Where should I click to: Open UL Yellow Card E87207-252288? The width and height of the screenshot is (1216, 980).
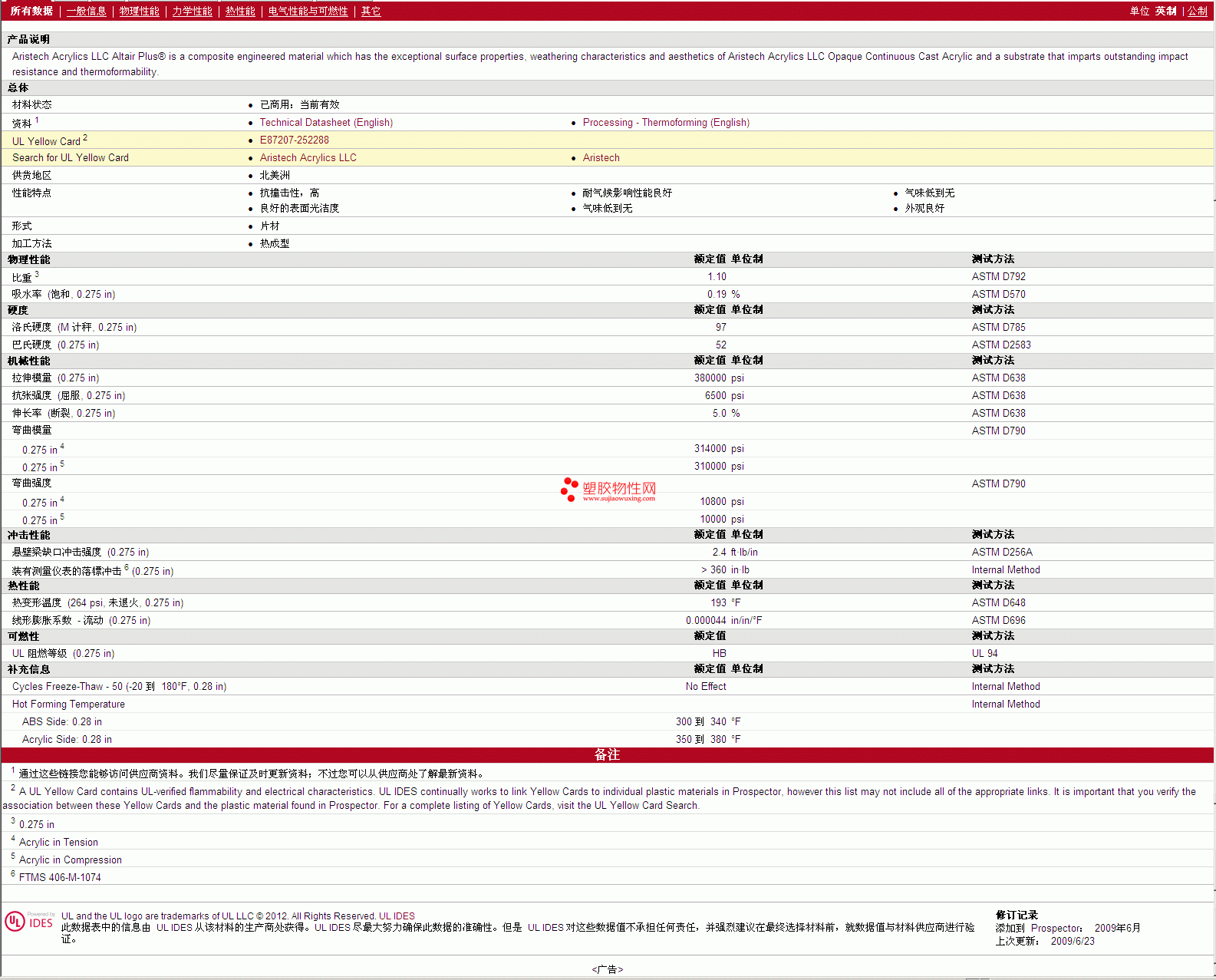click(294, 140)
